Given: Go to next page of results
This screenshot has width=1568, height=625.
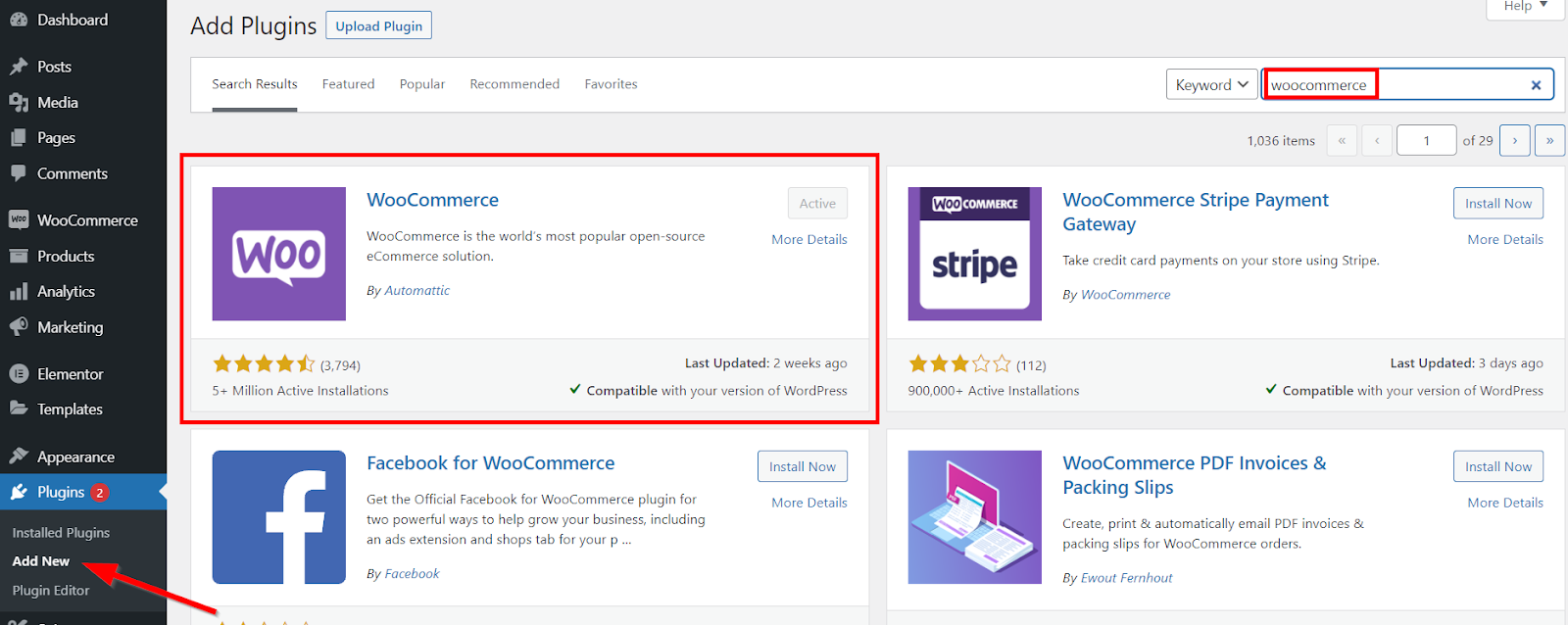Looking at the screenshot, I should click(1515, 140).
